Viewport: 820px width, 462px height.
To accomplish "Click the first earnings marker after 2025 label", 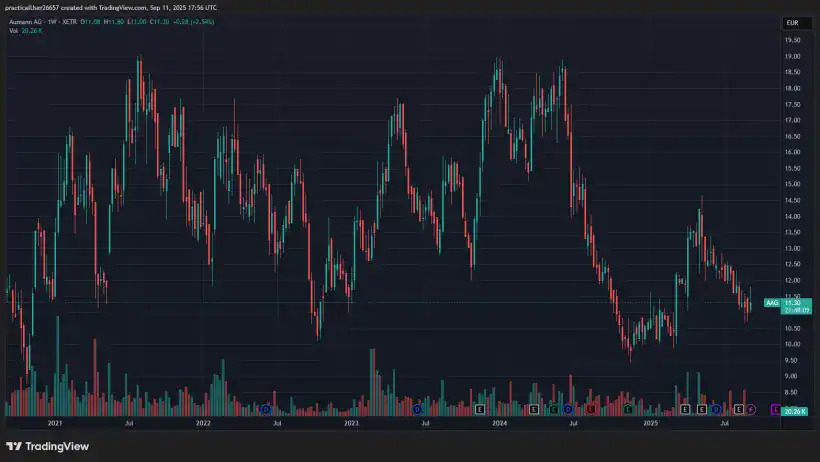I will coord(686,409).
